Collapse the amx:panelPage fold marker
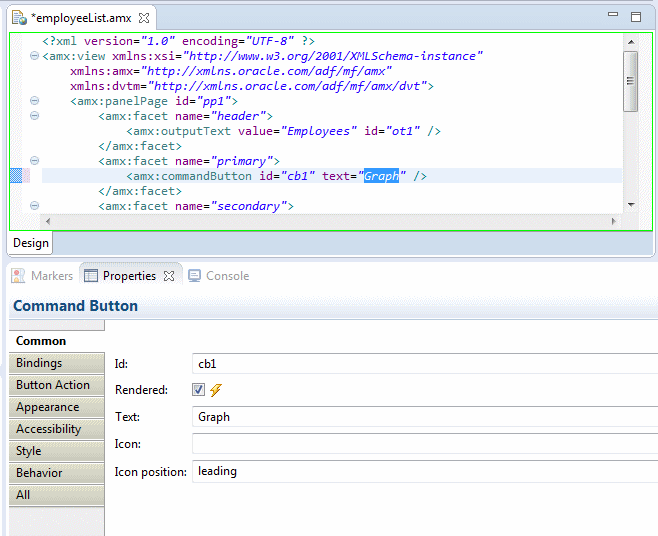 pyautogui.click(x=34, y=101)
